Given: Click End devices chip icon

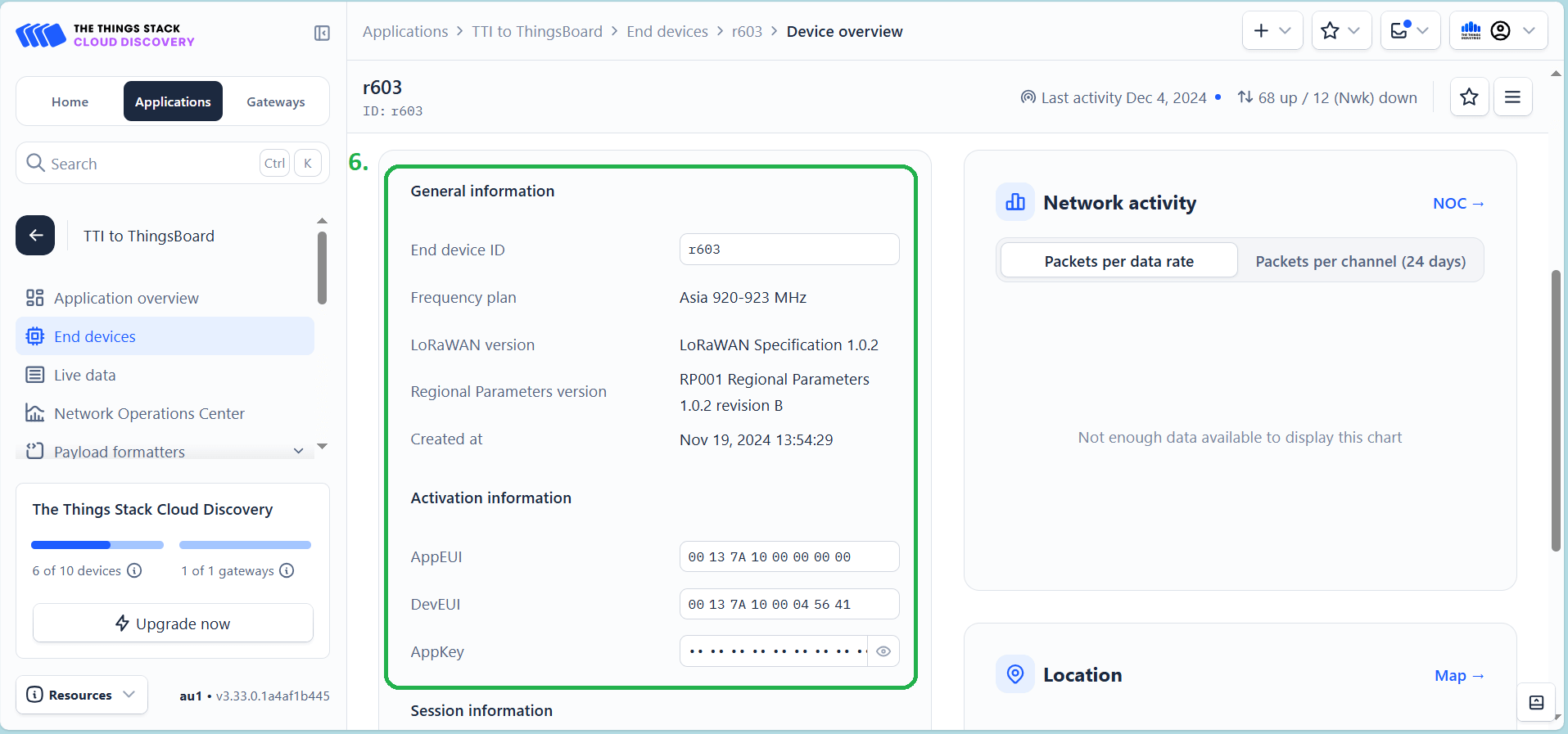Looking at the screenshot, I should [34, 336].
